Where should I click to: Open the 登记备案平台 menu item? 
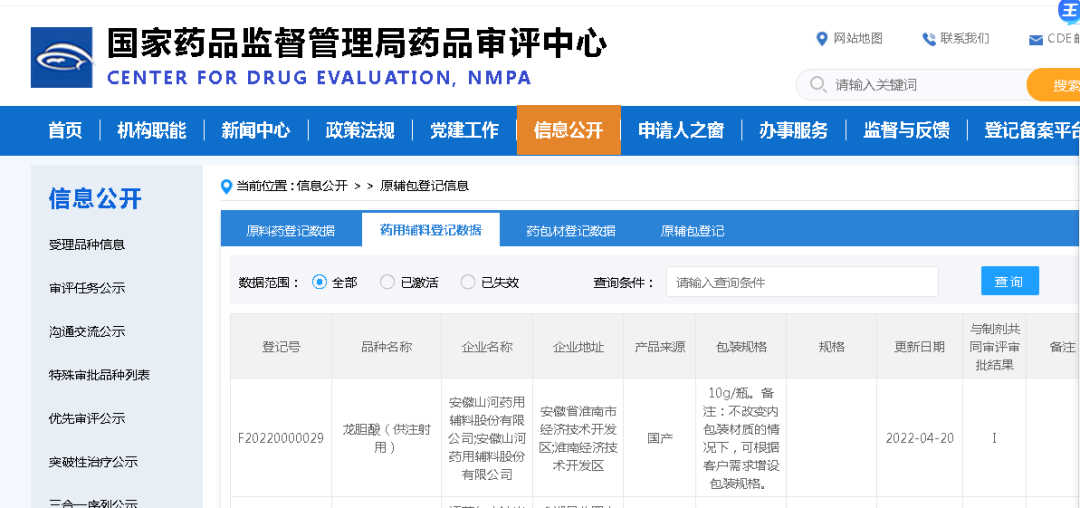tap(1031, 130)
